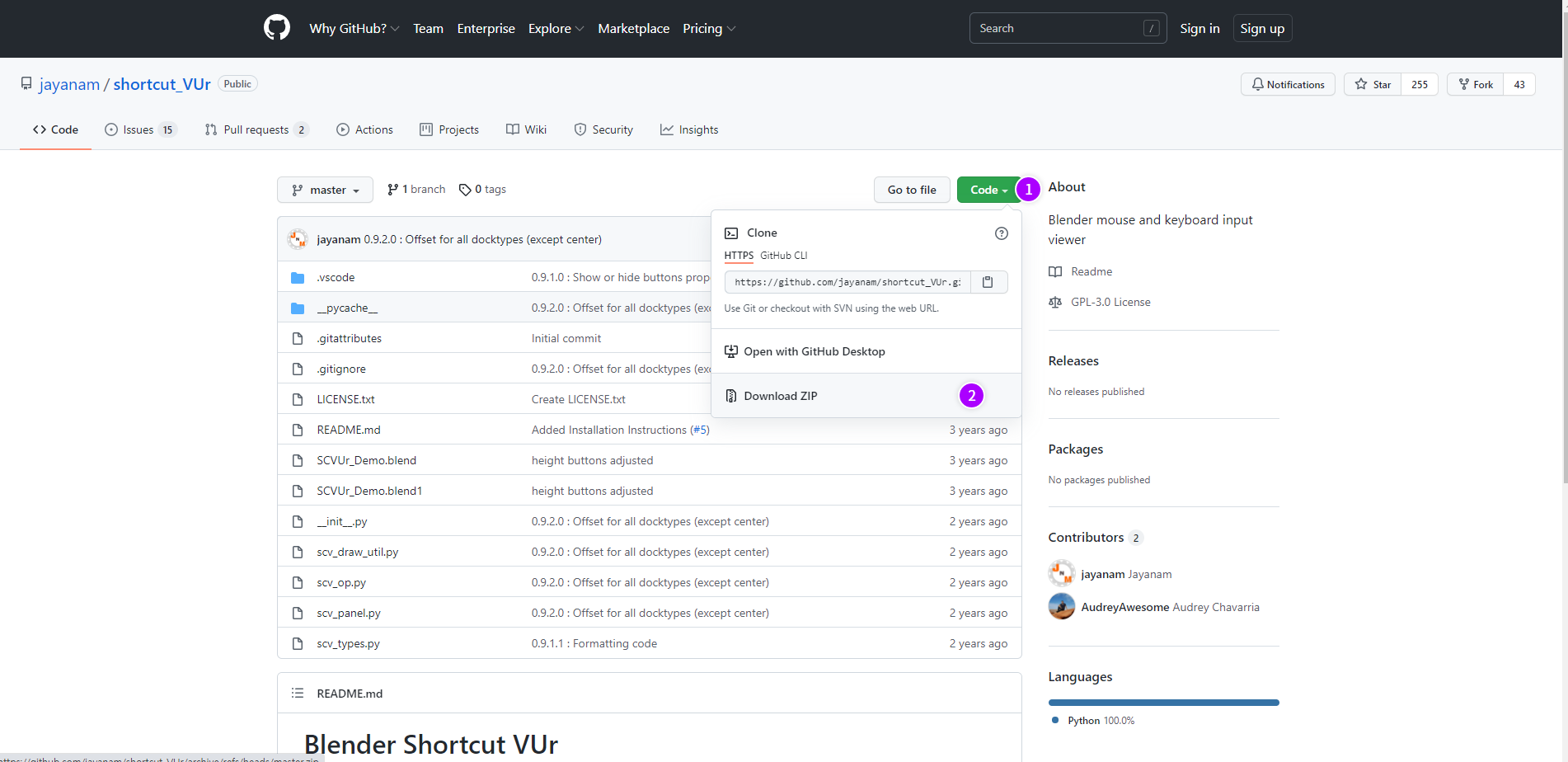Open the SCVUr_Demo.blend file
The width and height of the screenshot is (1568, 762).
coord(367,460)
